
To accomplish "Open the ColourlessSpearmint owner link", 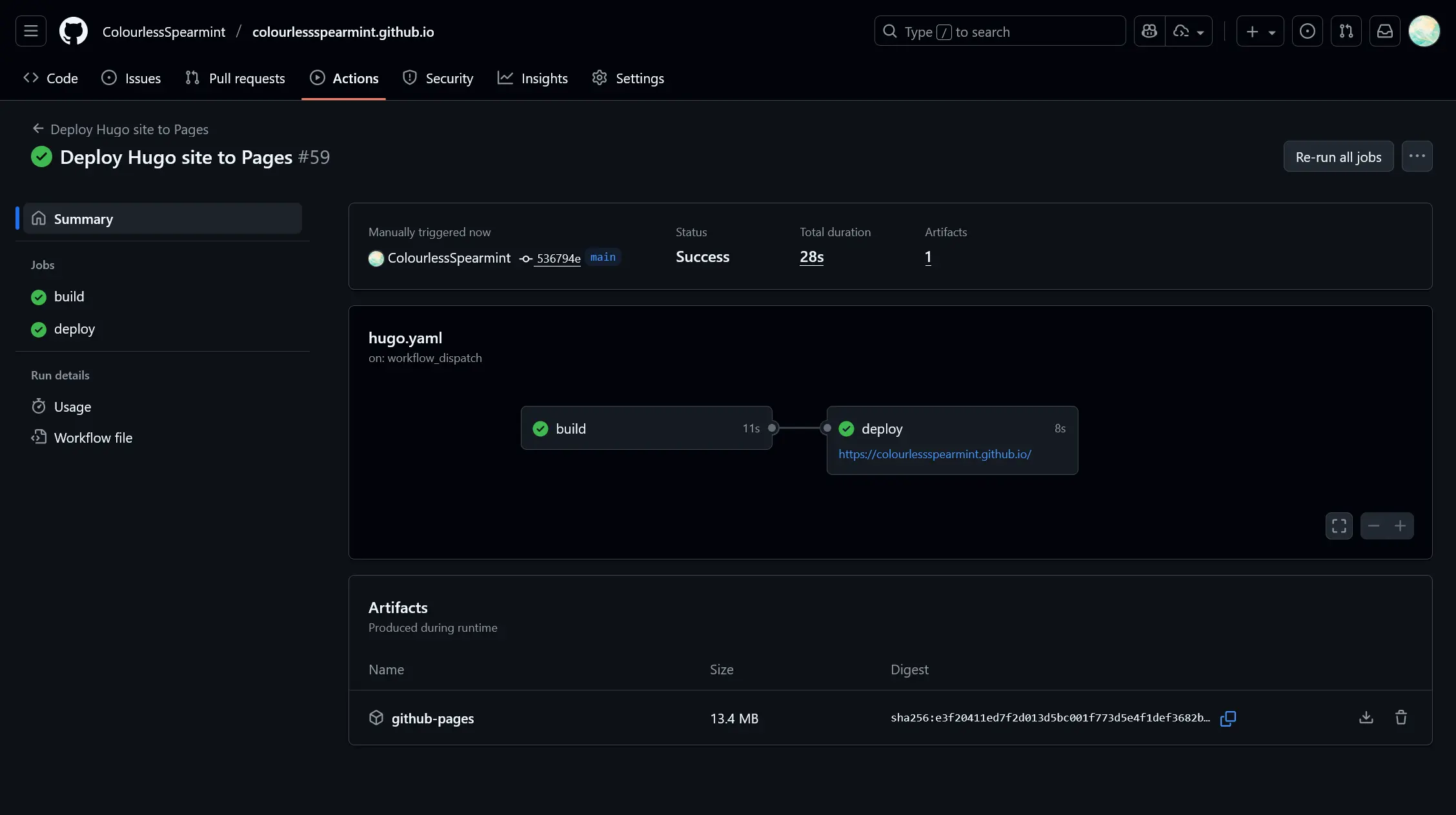I will click(164, 32).
